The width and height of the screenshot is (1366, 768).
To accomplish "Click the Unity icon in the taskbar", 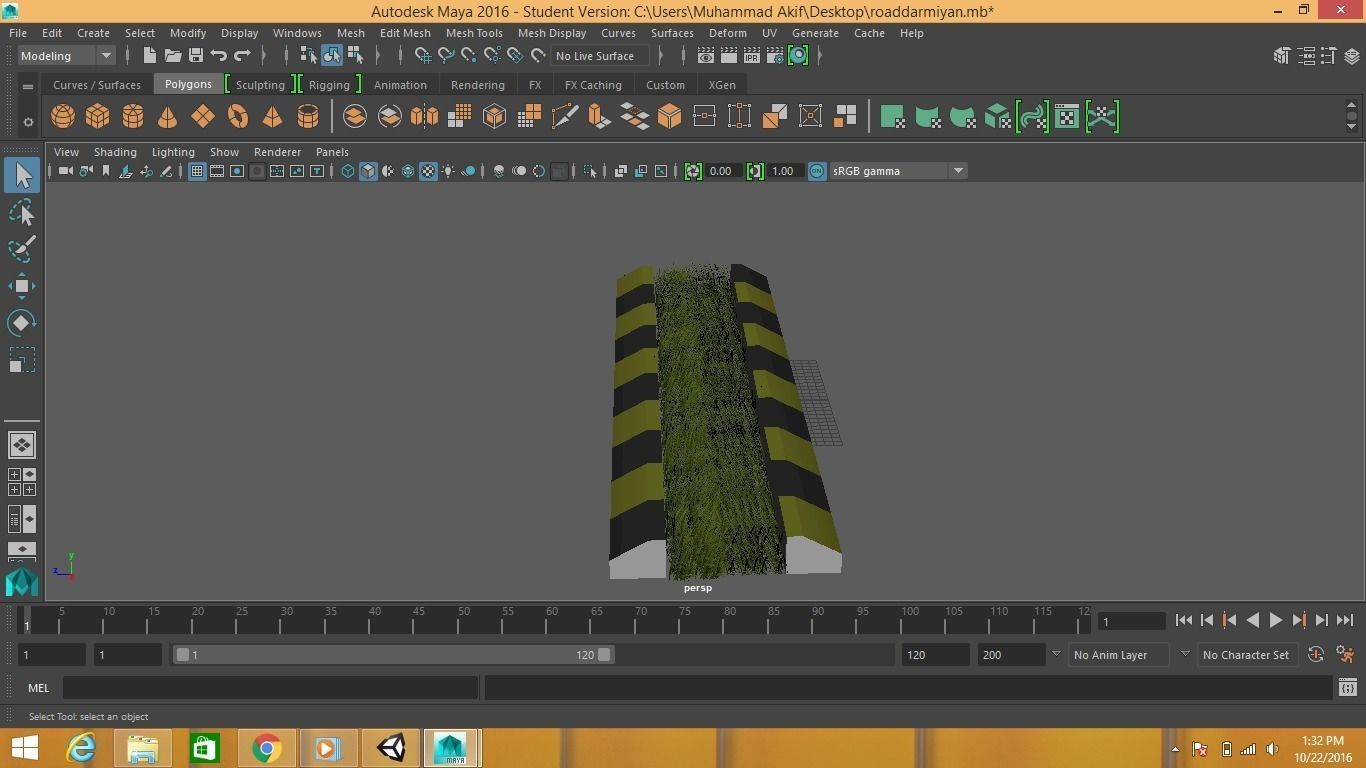I will coord(391,748).
